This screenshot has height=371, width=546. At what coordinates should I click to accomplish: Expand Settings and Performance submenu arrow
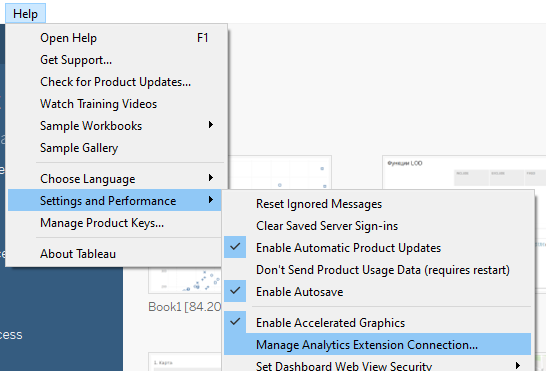[210, 200]
